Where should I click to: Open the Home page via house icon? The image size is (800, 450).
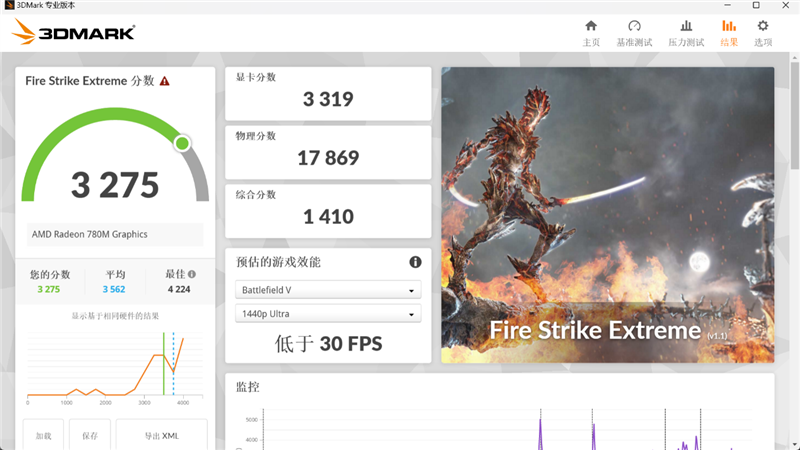[x=591, y=26]
